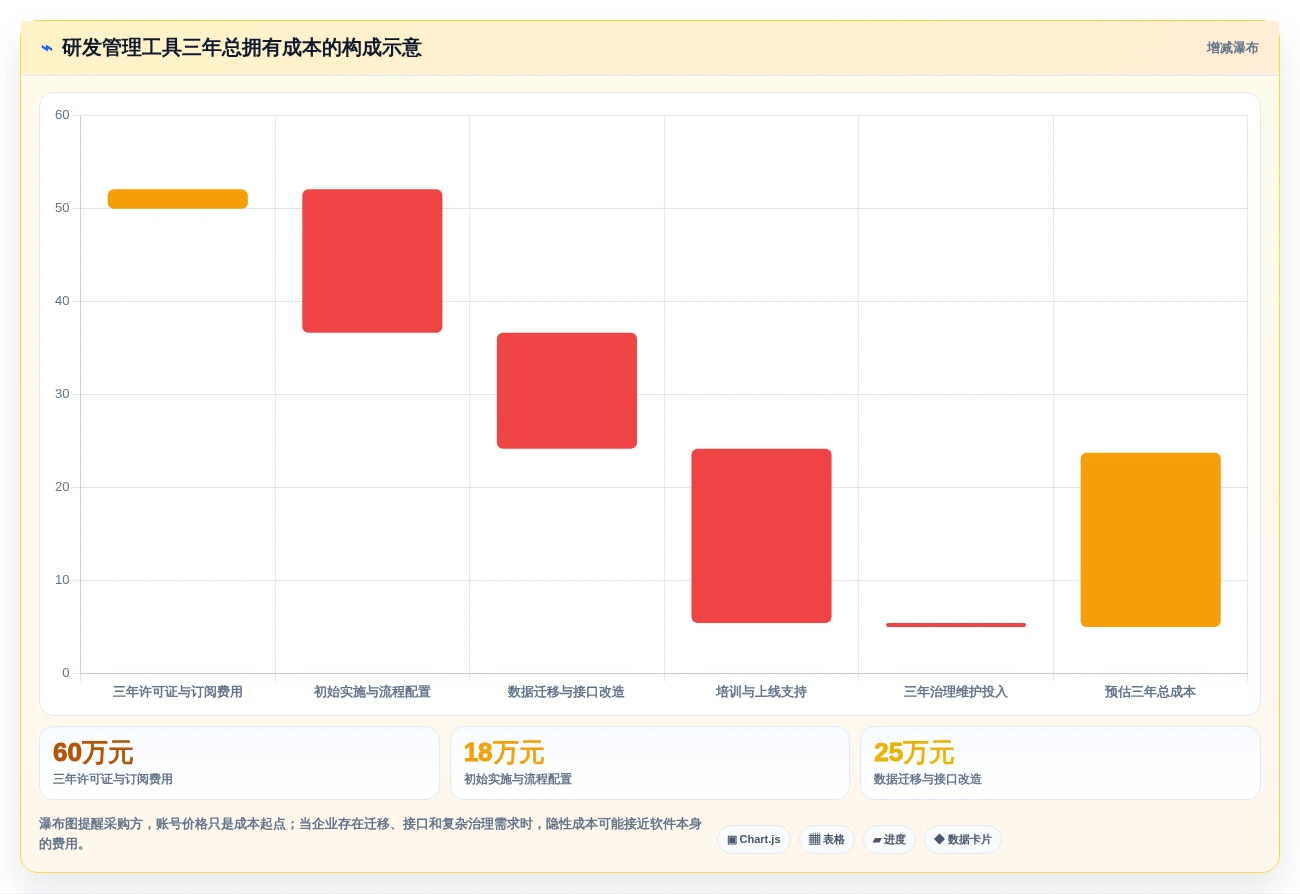Click the y-axis tick 10
1300x894 pixels.
tap(62, 580)
